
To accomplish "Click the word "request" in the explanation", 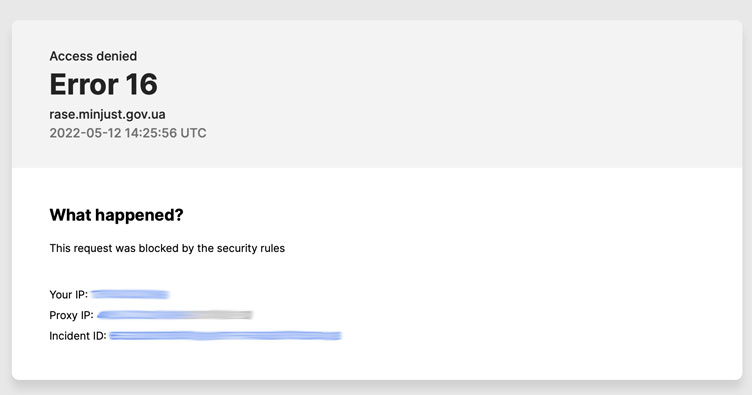I will coord(93,249).
